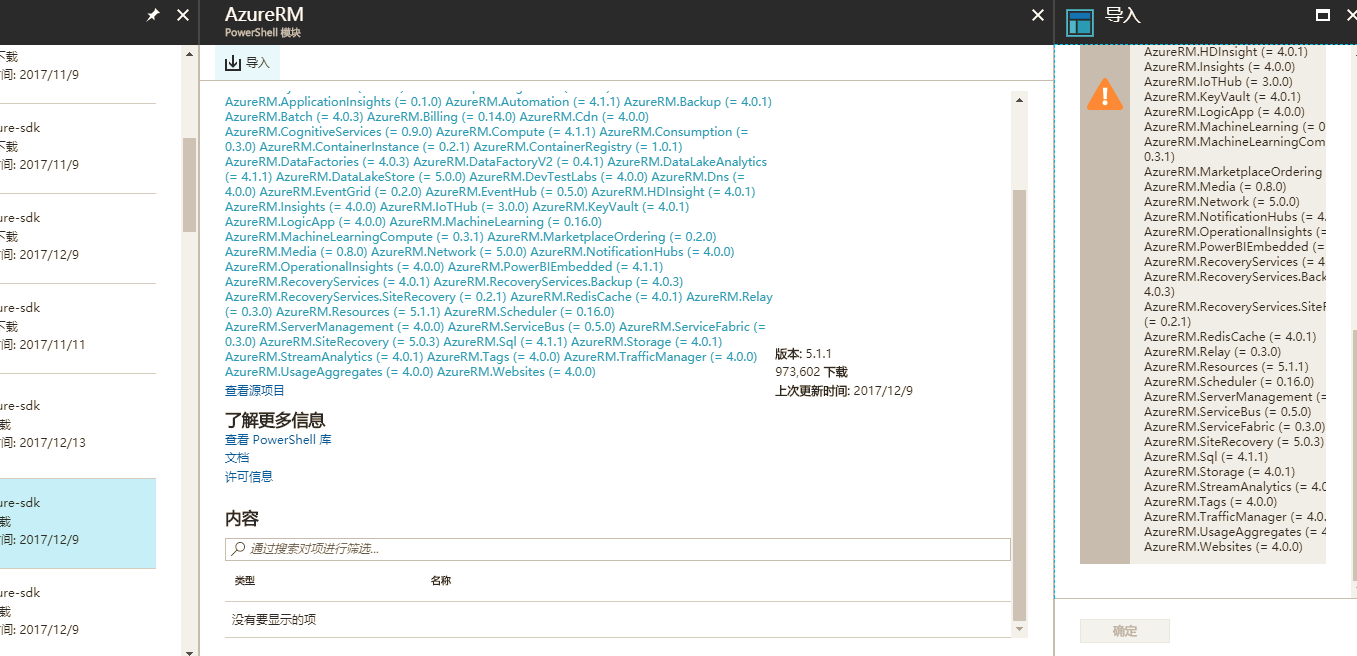Open AzureRM.CognitiveServices dependency link

pyautogui.click(x=329, y=132)
